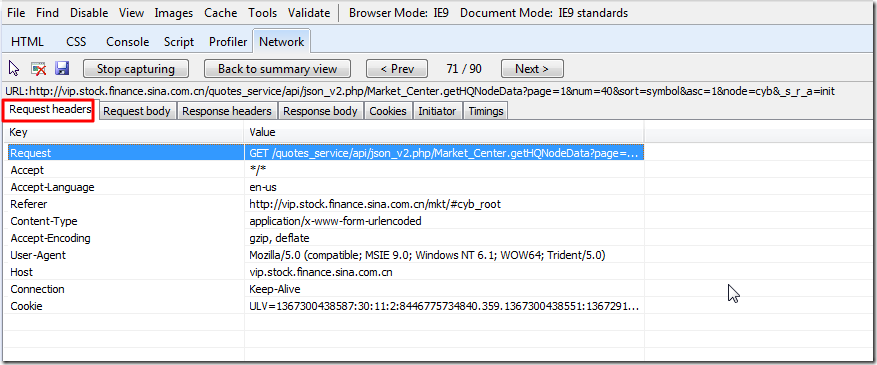Select the Connection row
Image resolution: width=877 pixels, height=365 pixels.
click(326, 289)
